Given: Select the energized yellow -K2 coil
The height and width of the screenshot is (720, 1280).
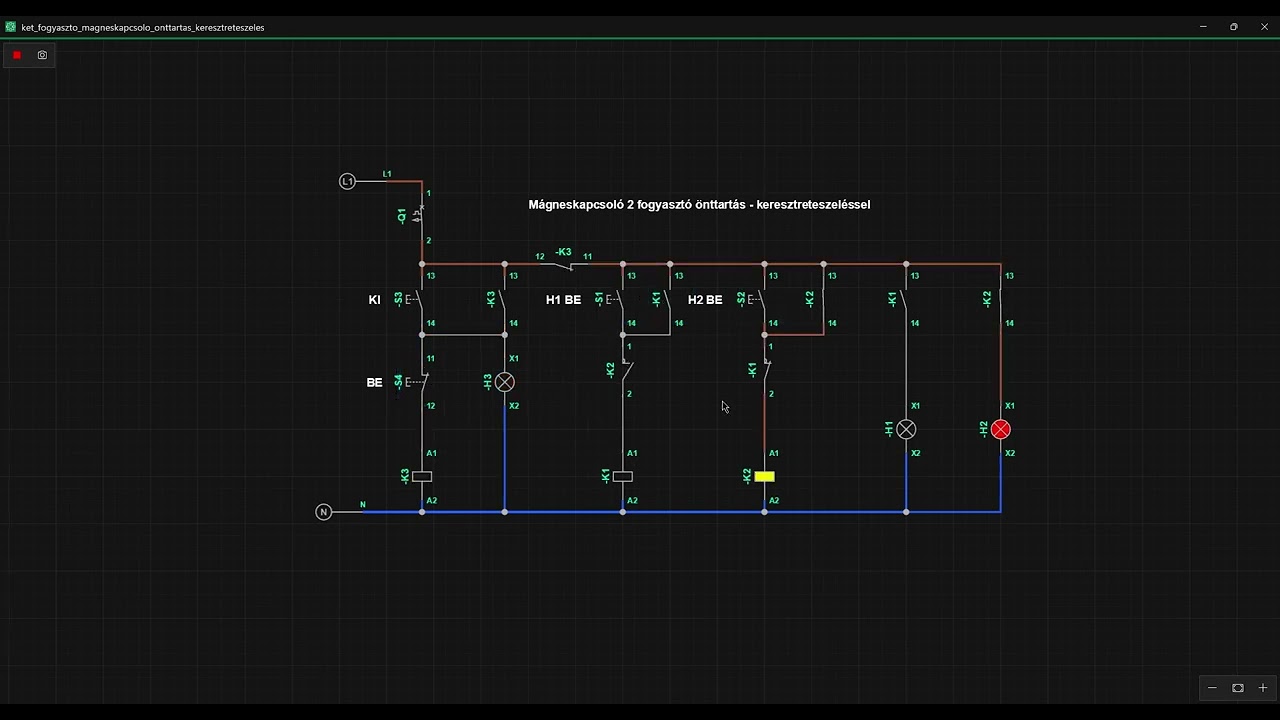Looking at the screenshot, I should click(x=765, y=477).
